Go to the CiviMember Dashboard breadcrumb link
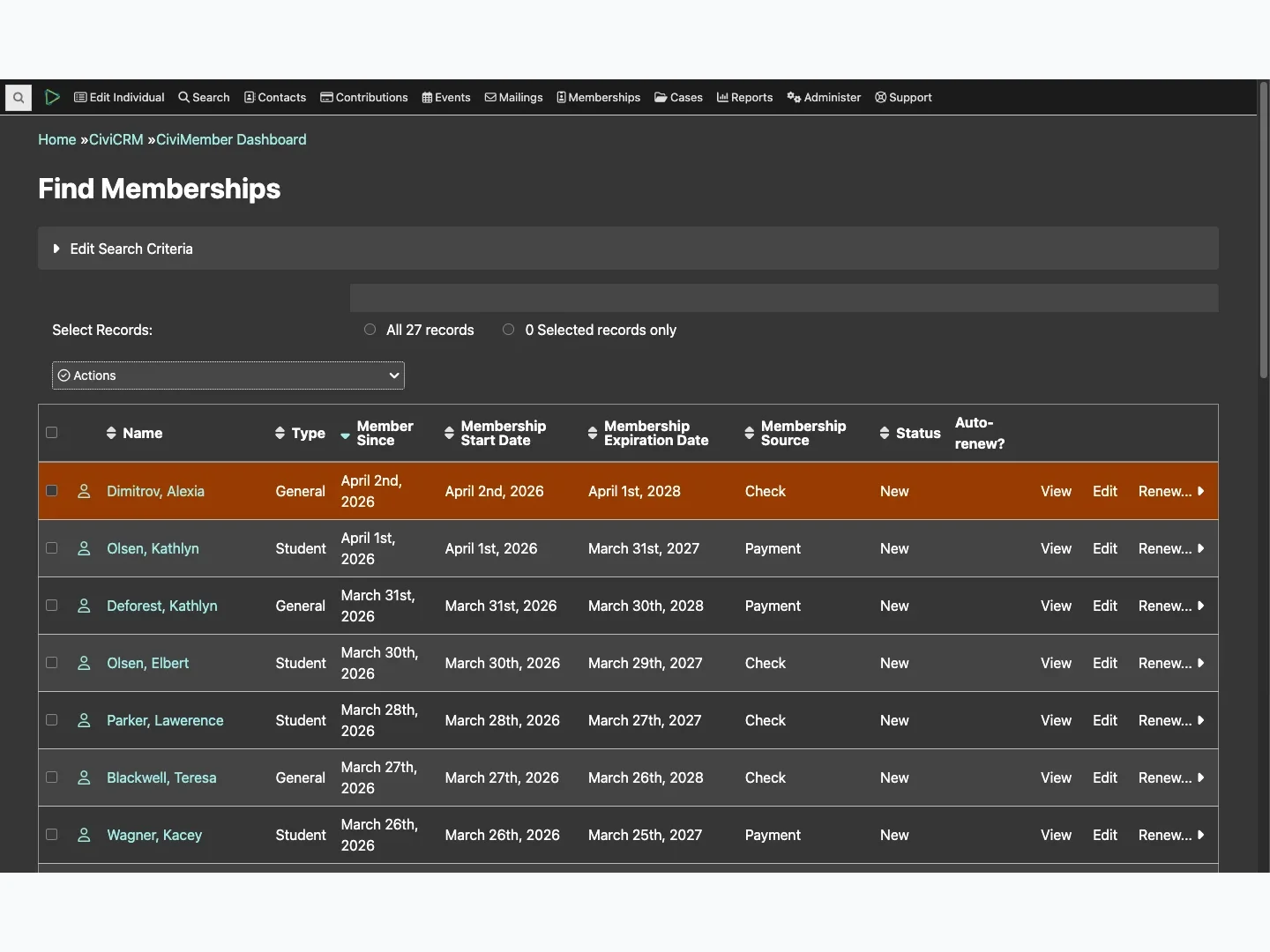The height and width of the screenshot is (952, 1270). (x=231, y=139)
